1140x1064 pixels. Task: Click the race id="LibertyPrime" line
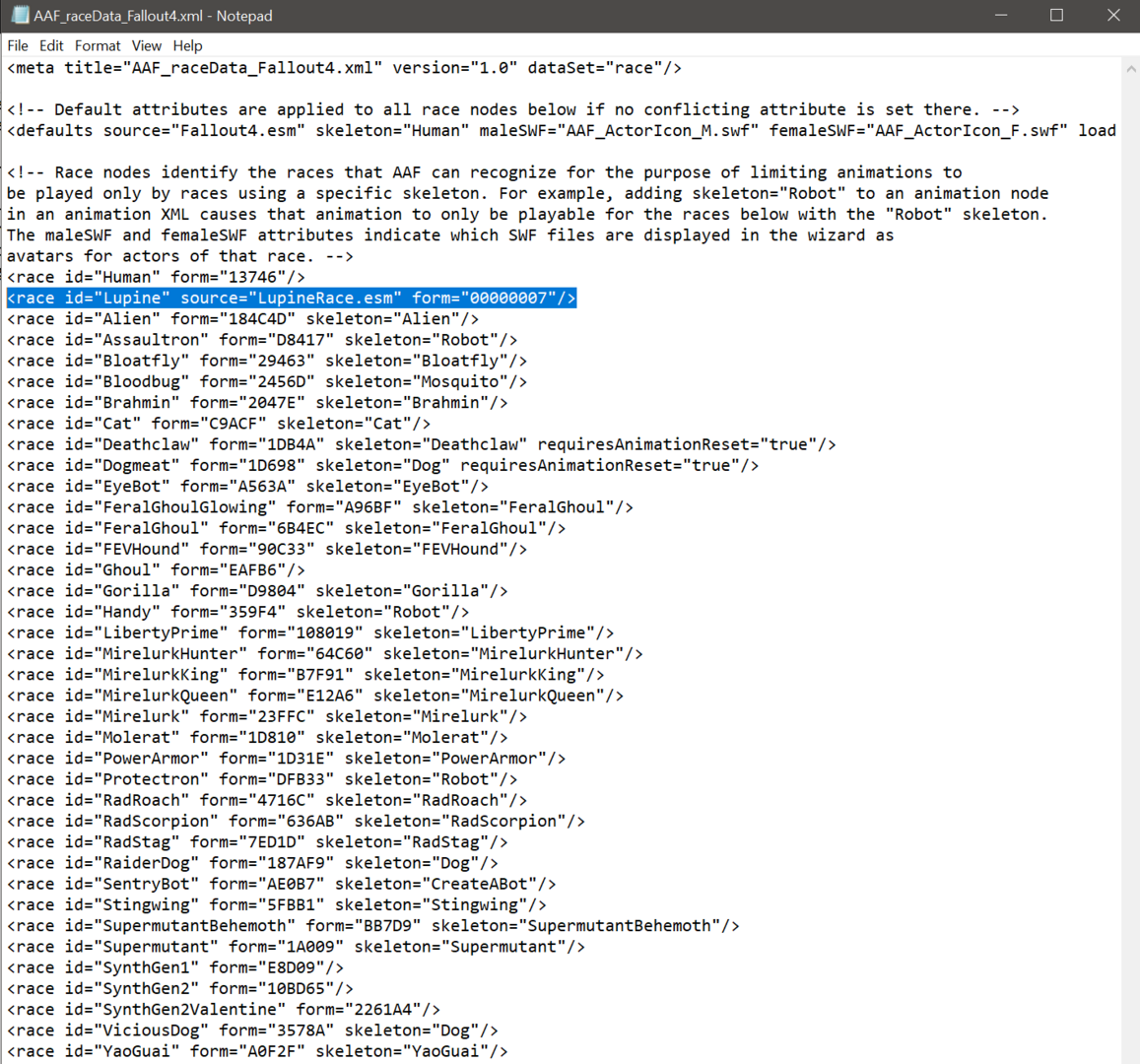310,633
